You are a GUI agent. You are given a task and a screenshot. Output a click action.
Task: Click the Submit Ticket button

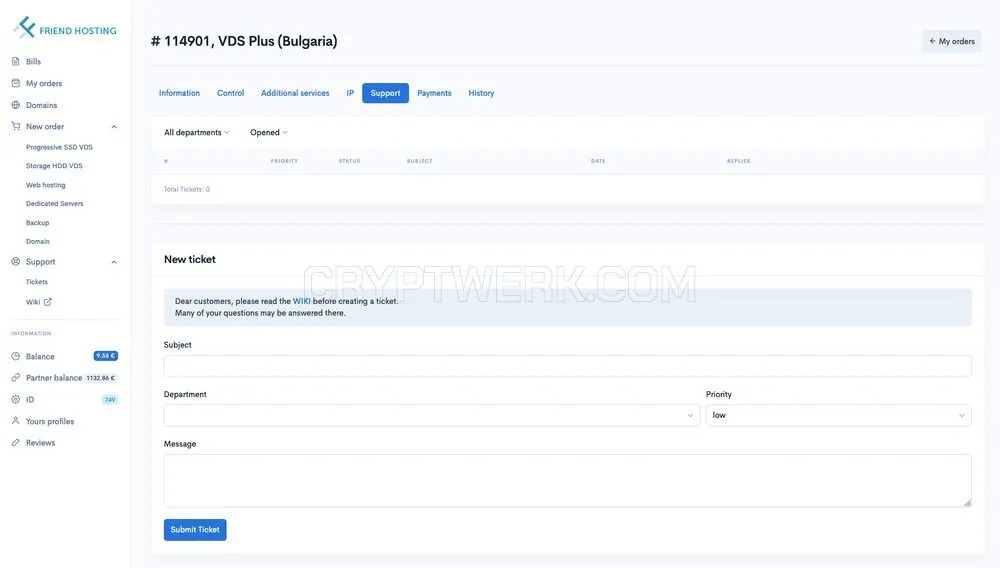[x=195, y=530]
